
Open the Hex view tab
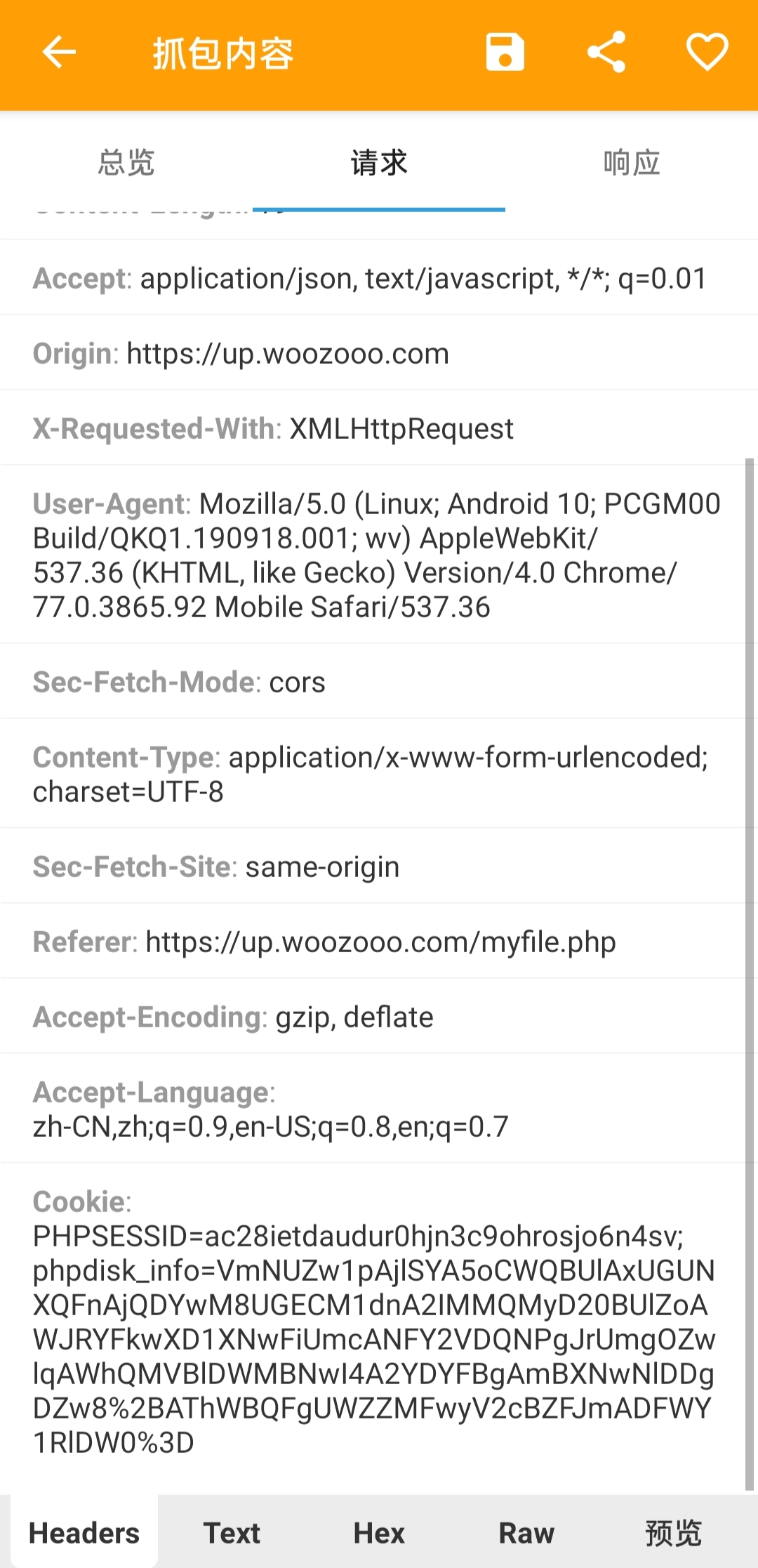point(379,1533)
